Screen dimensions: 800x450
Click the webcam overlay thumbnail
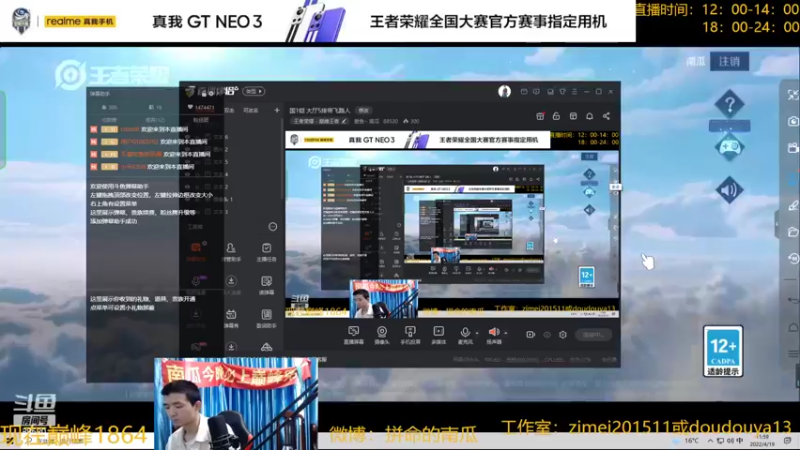236,404
